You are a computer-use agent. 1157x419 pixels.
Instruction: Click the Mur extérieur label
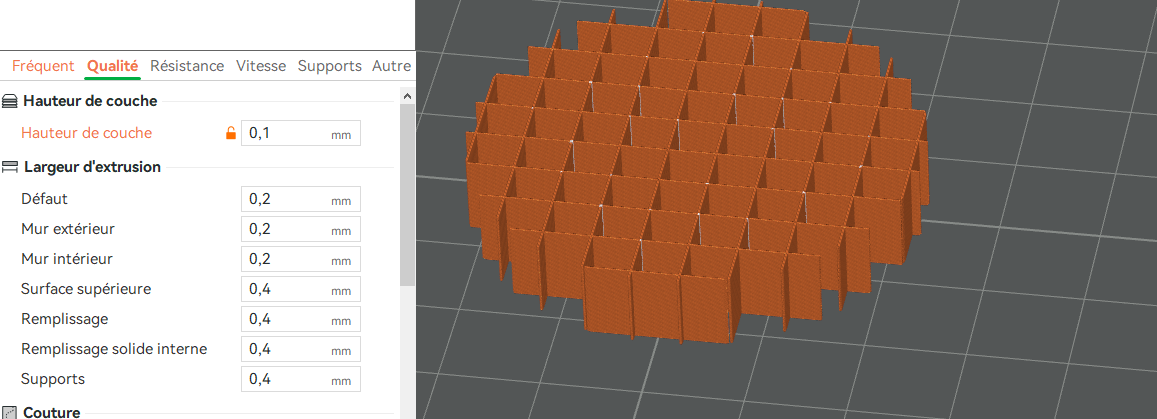68,229
